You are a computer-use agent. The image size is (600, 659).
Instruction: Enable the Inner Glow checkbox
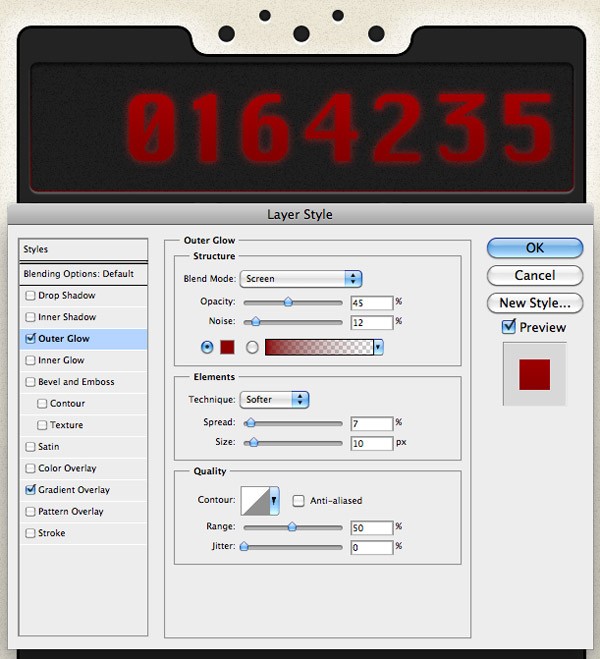[30, 360]
